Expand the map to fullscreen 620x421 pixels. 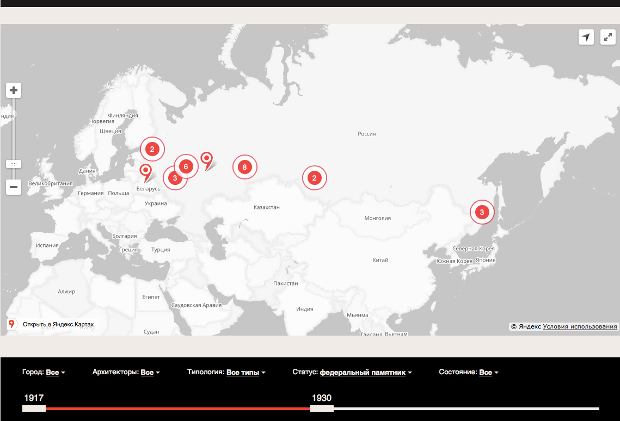606,37
